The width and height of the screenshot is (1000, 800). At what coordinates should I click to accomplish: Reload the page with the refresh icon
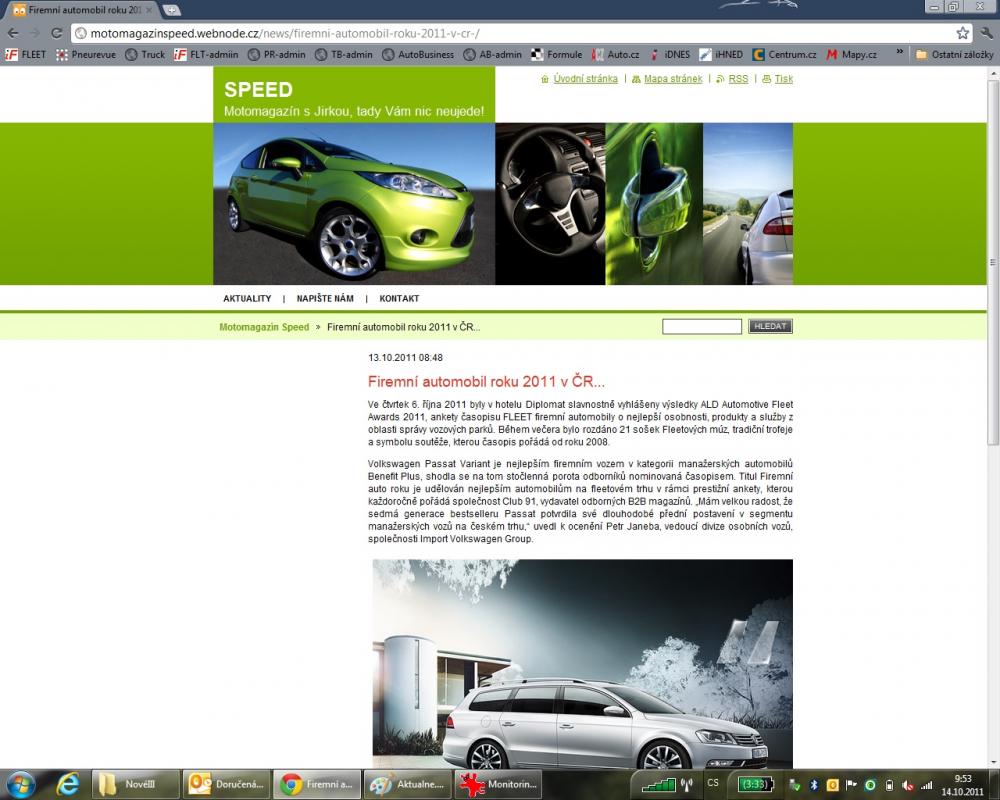[56, 33]
